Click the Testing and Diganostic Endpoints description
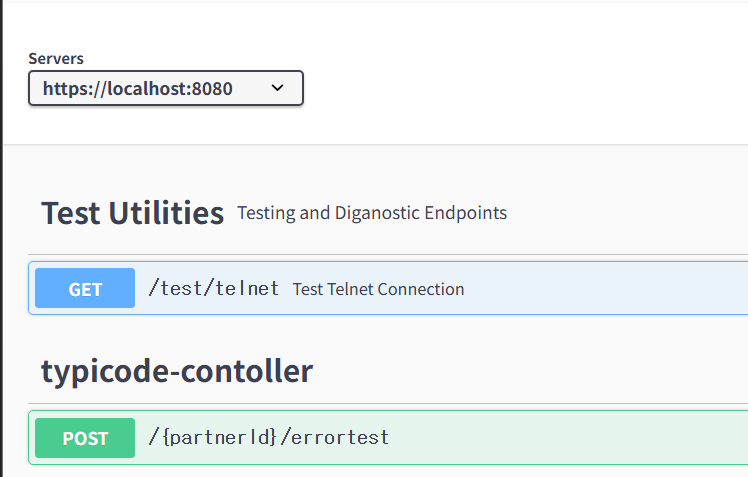The image size is (748, 477). [x=371, y=213]
